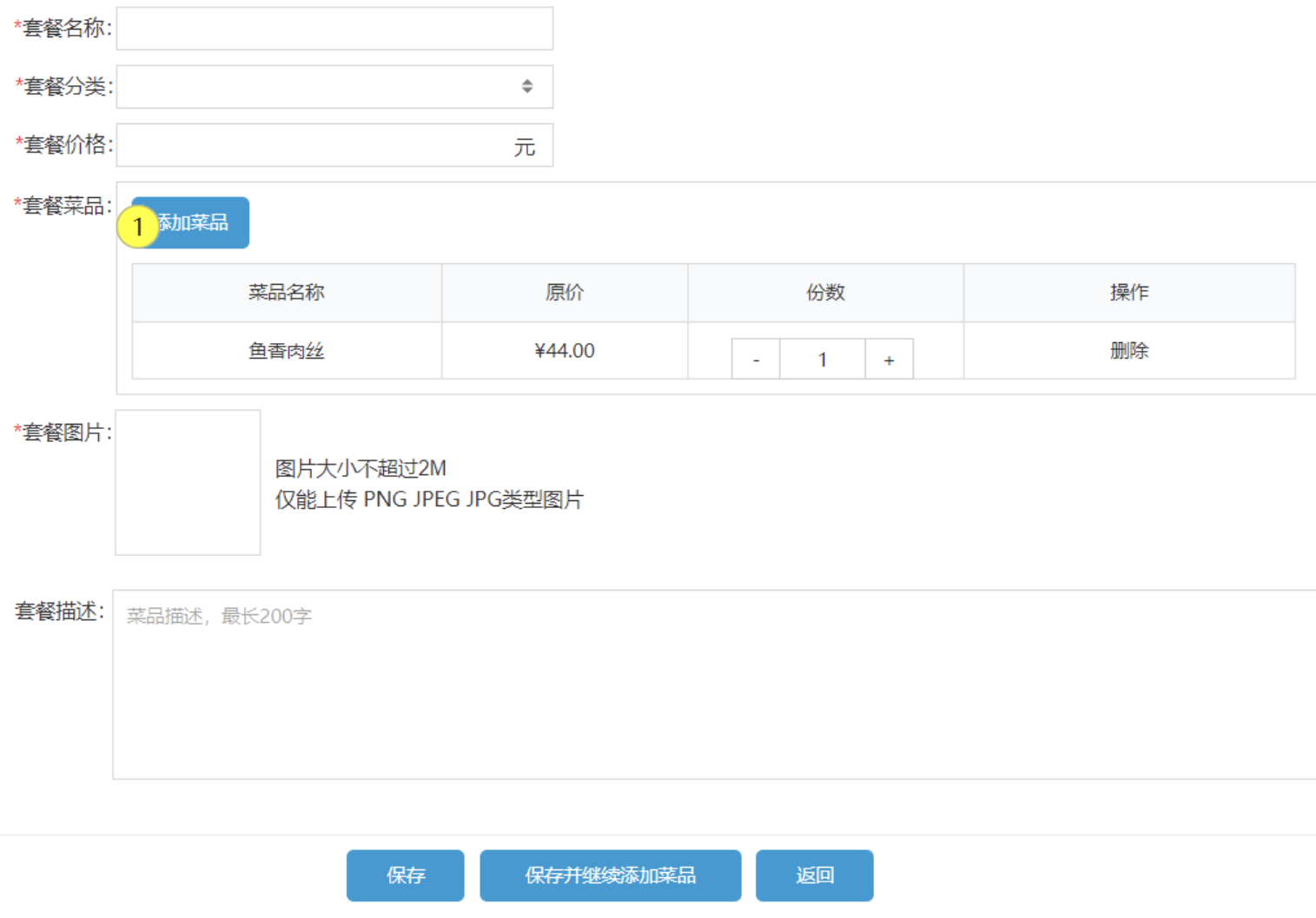Click the 菜品名称 column header
The width and height of the screenshot is (1316, 918).
(287, 293)
